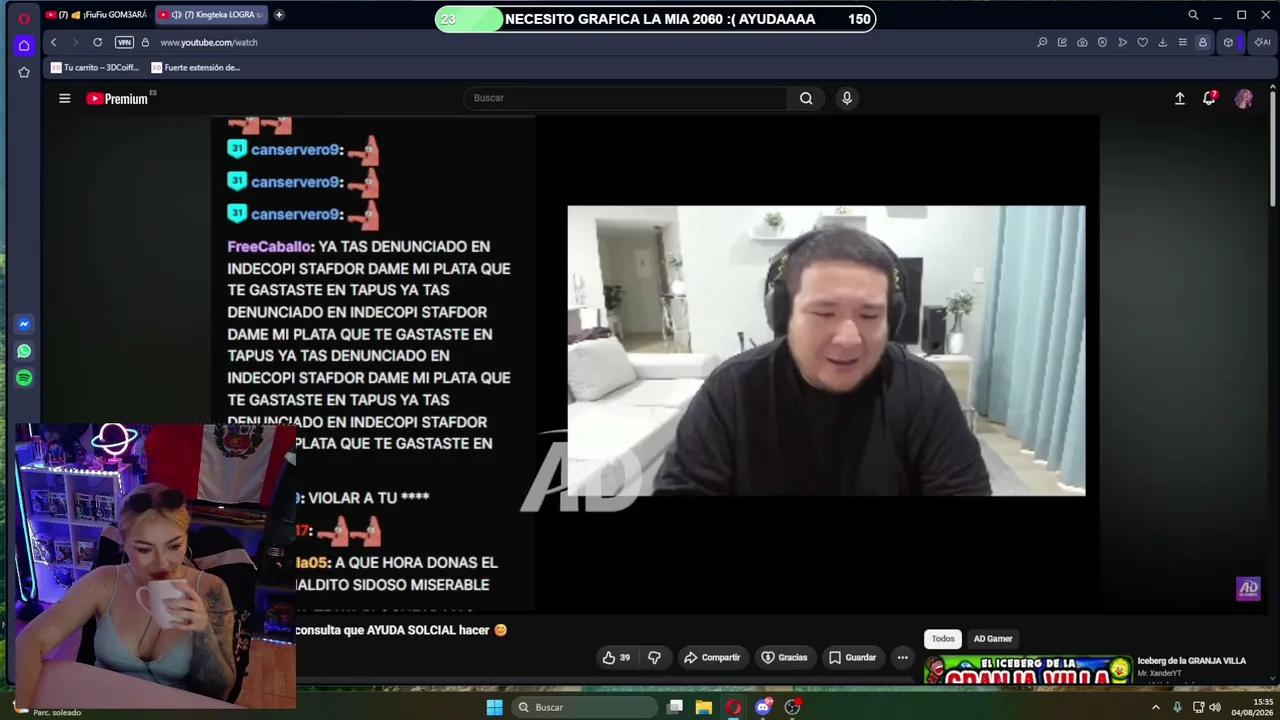Screen dimensions: 1280x720
Task: Open bookmarks star in Opera sidebar
Action: (x=24, y=72)
